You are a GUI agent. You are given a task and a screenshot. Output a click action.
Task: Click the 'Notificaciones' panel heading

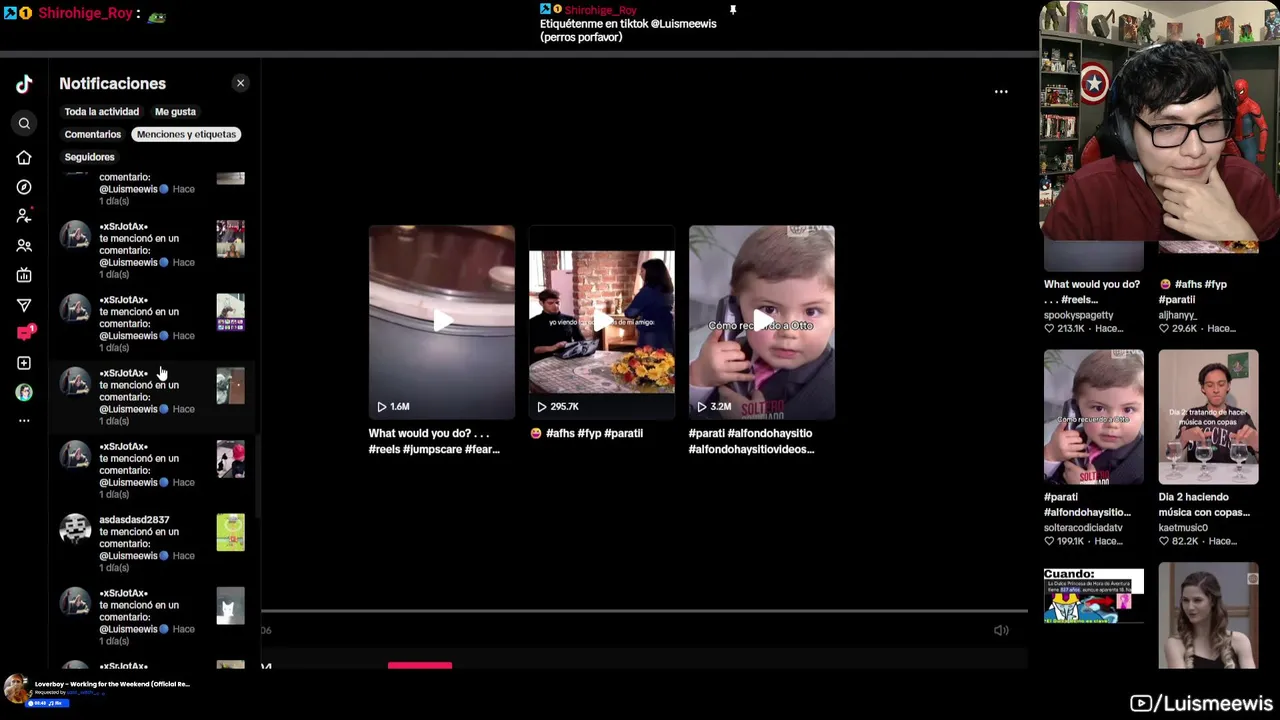112,84
